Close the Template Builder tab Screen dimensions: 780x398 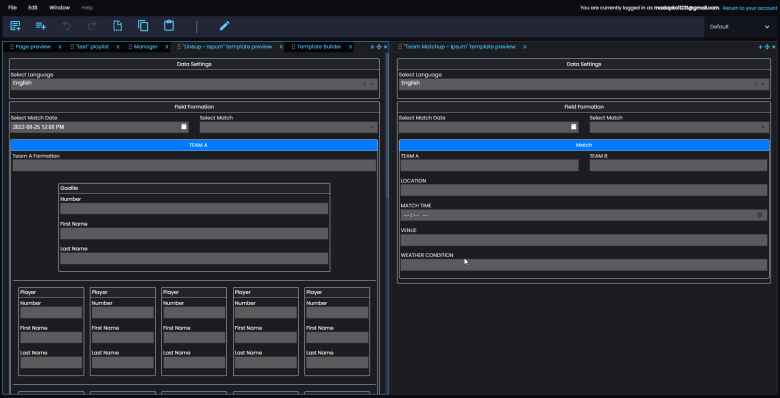point(350,47)
